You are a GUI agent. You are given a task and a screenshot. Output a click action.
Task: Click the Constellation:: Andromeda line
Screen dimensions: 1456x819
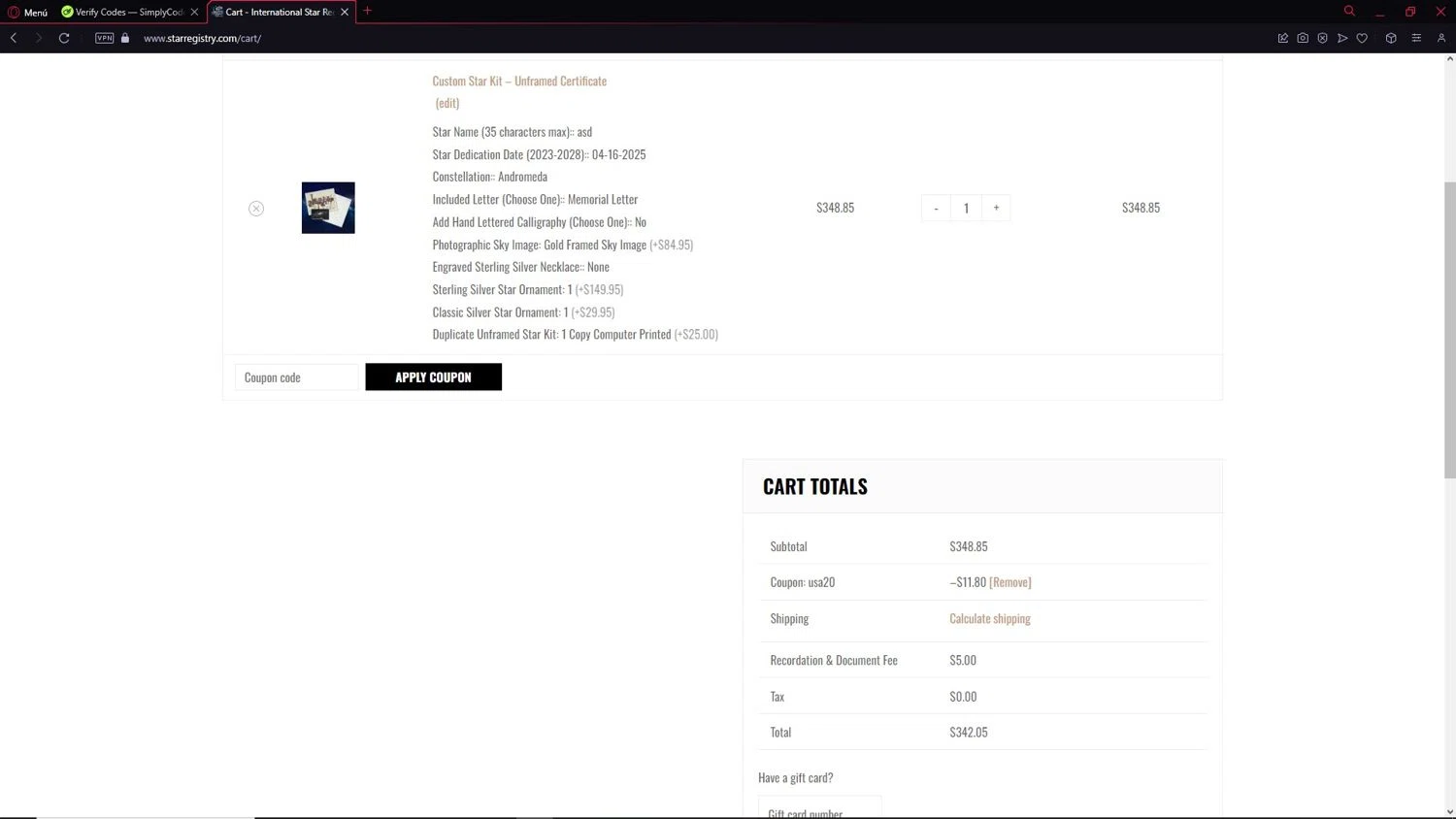(490, 177)
